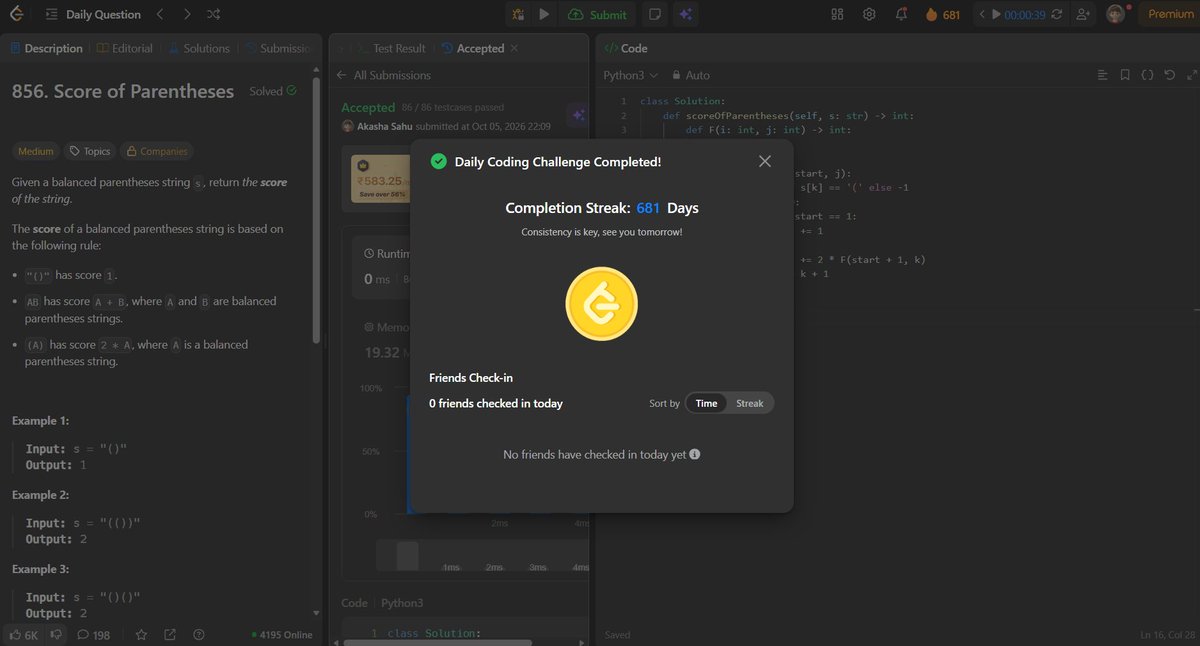Click the LeetCode coin in the dialog
The height and width of the screenshot is (646, 1200).
click(602, 304)
